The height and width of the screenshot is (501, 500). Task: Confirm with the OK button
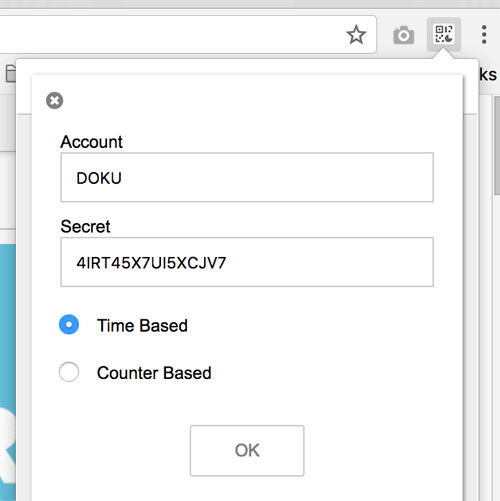point(247,450)
